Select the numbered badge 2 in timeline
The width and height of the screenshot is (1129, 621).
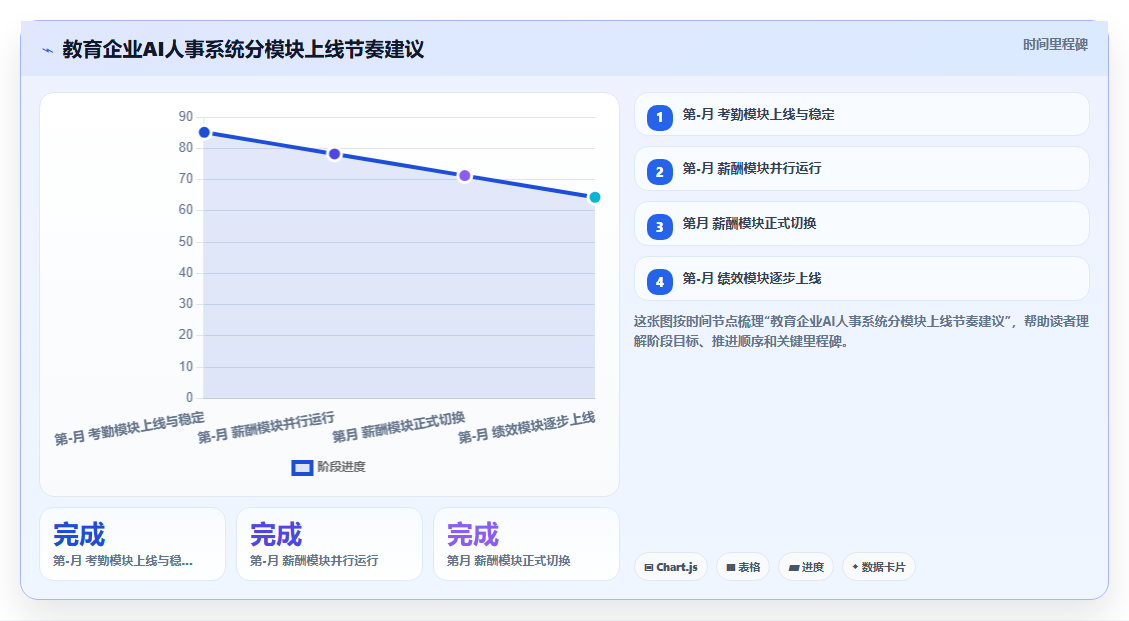pyautogui.click(x=660, y=171)
